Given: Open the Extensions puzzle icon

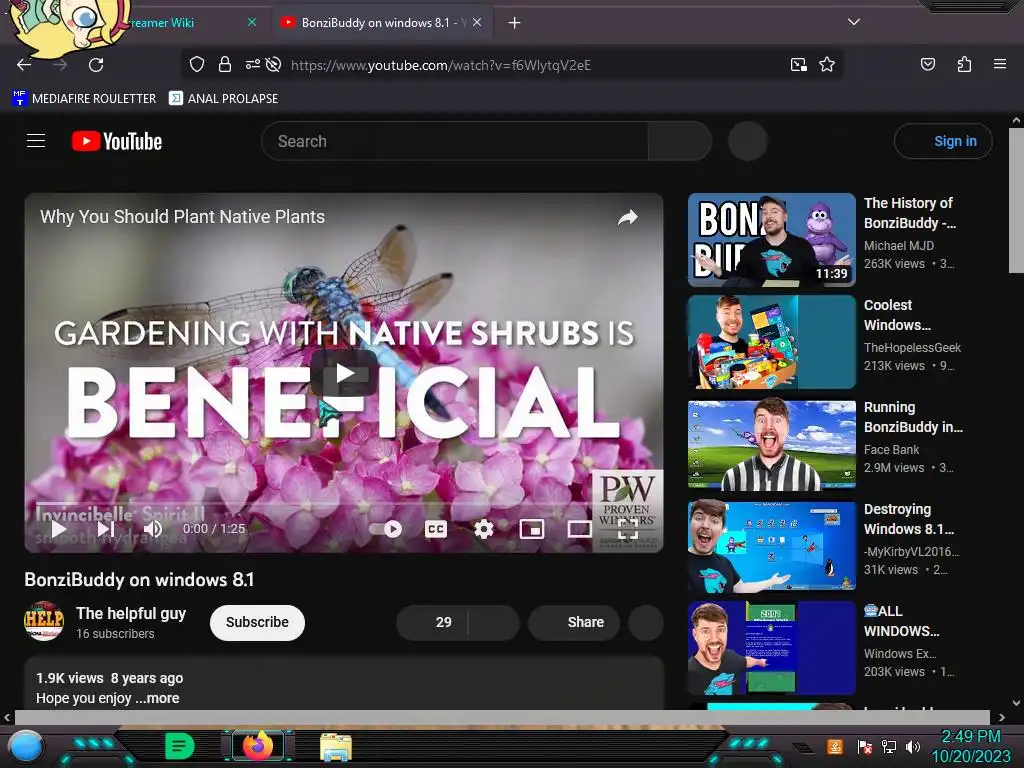Looking at the screenshot, I should click(x=964, y=64).
